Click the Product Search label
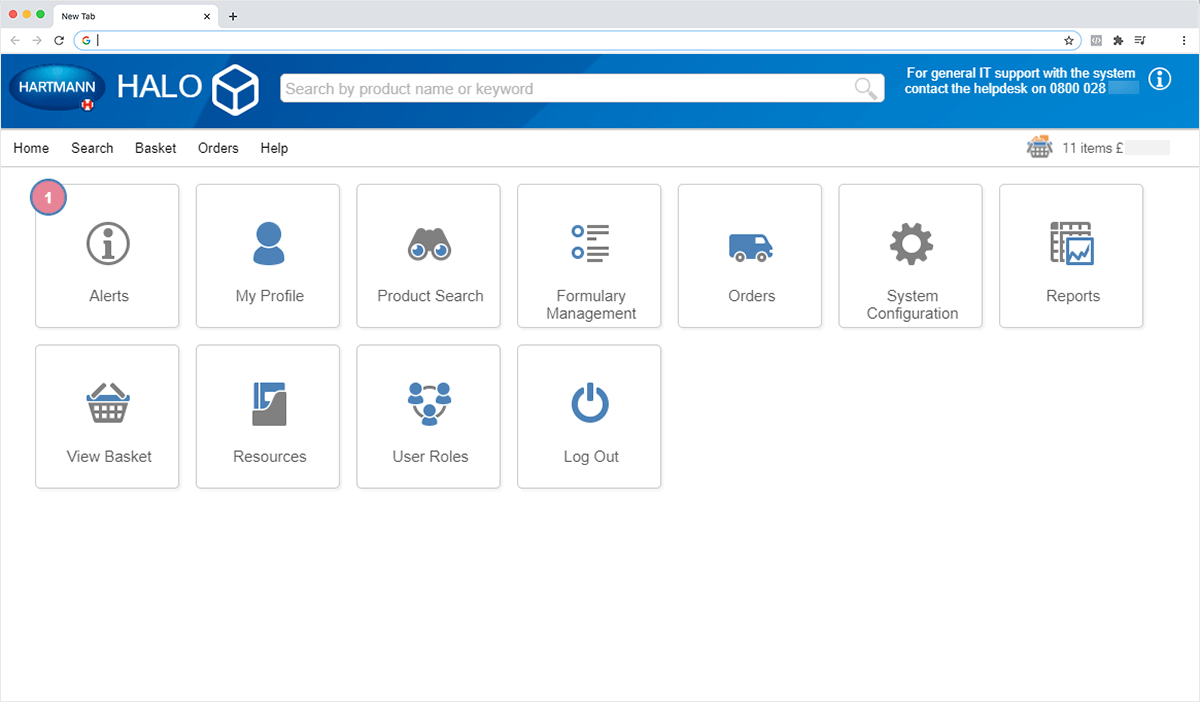This screenshot has width=1200, height=702. point(430,296)
